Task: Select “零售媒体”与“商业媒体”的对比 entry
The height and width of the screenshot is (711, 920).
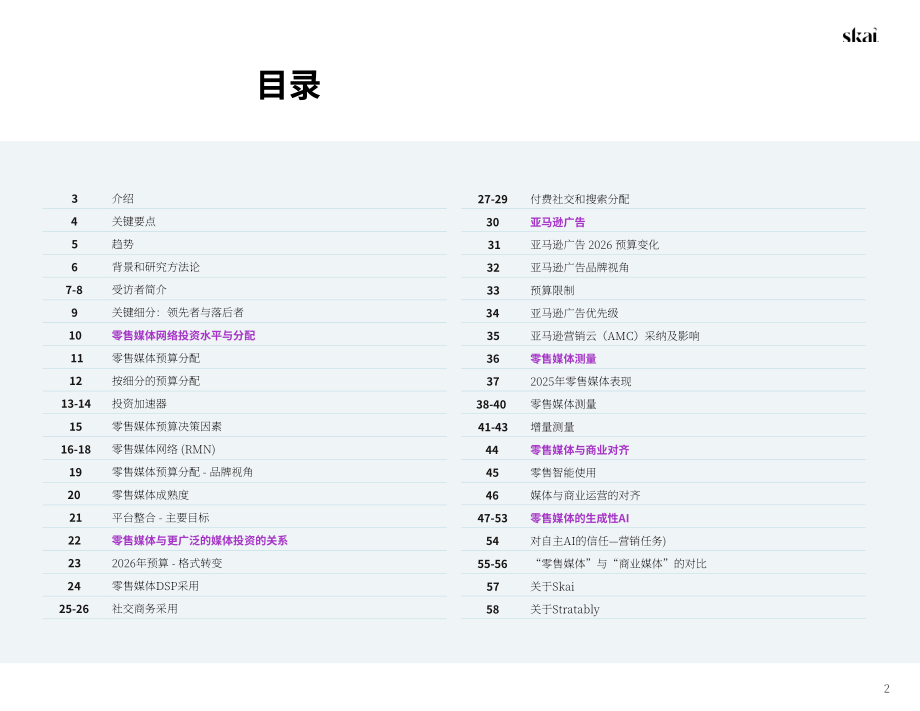Action: (x=619, y=564)
